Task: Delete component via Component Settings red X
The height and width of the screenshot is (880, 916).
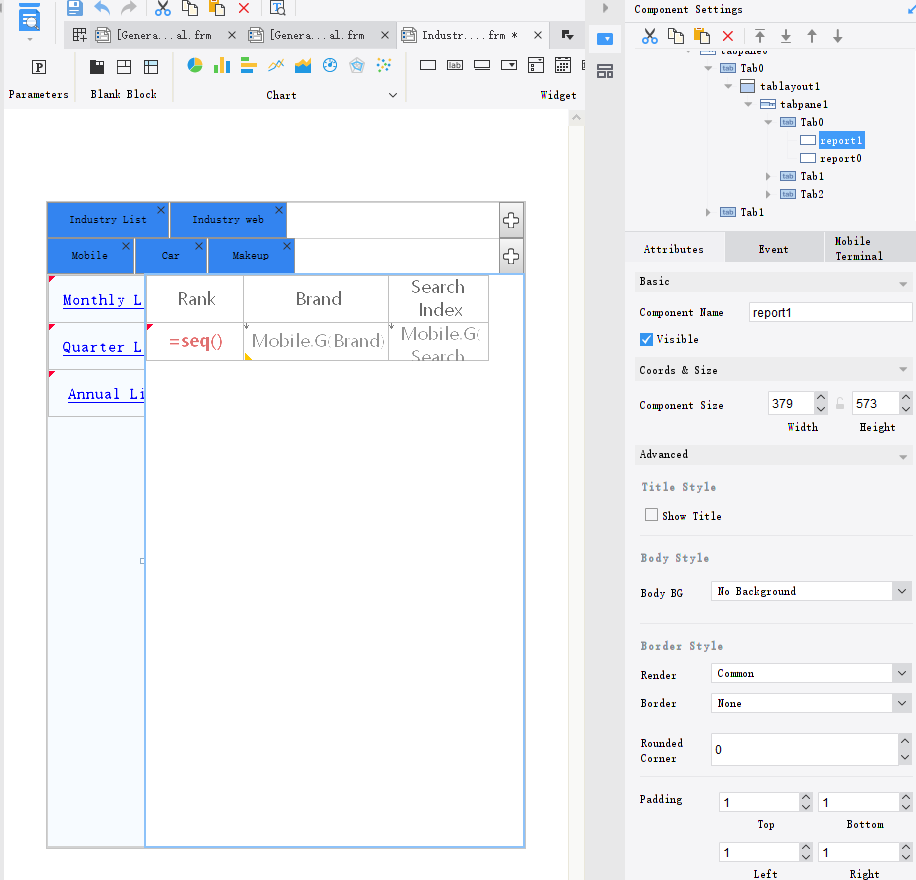Action: [728, 36]
